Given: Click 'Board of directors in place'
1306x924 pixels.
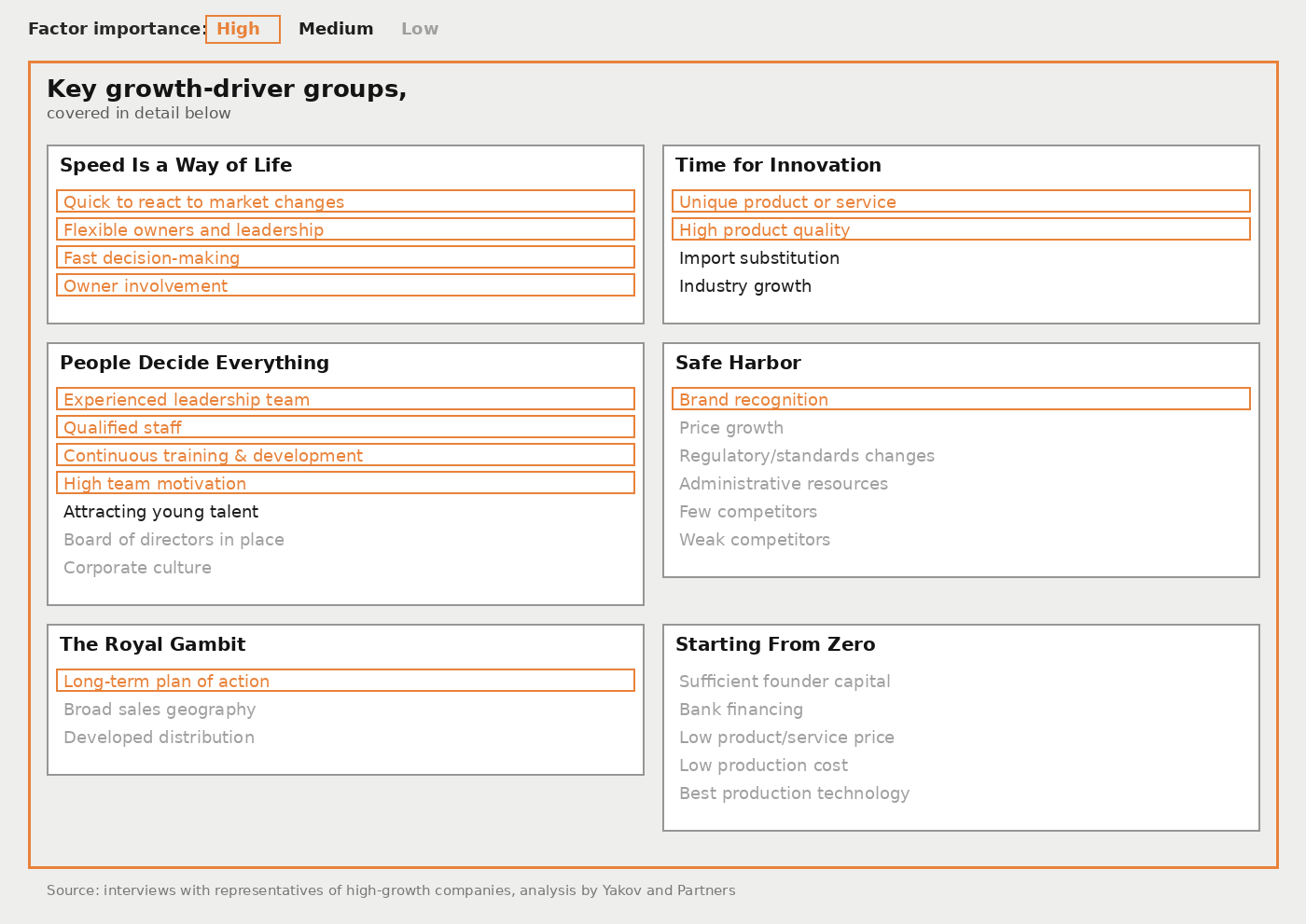Looking at the screenshot, I should pos(174,540).
